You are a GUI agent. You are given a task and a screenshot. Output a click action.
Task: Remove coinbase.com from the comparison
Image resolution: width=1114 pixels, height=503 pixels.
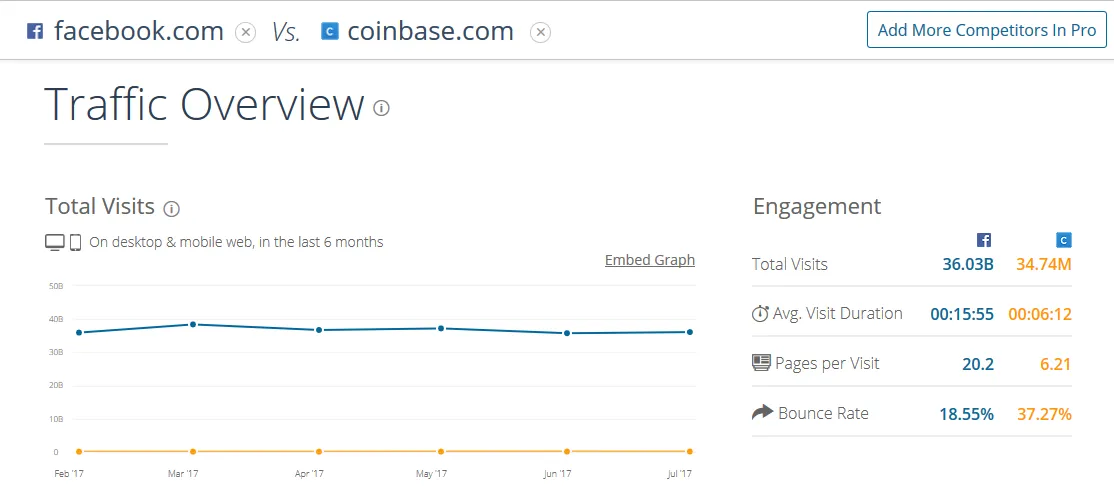(x=540, y=32)
